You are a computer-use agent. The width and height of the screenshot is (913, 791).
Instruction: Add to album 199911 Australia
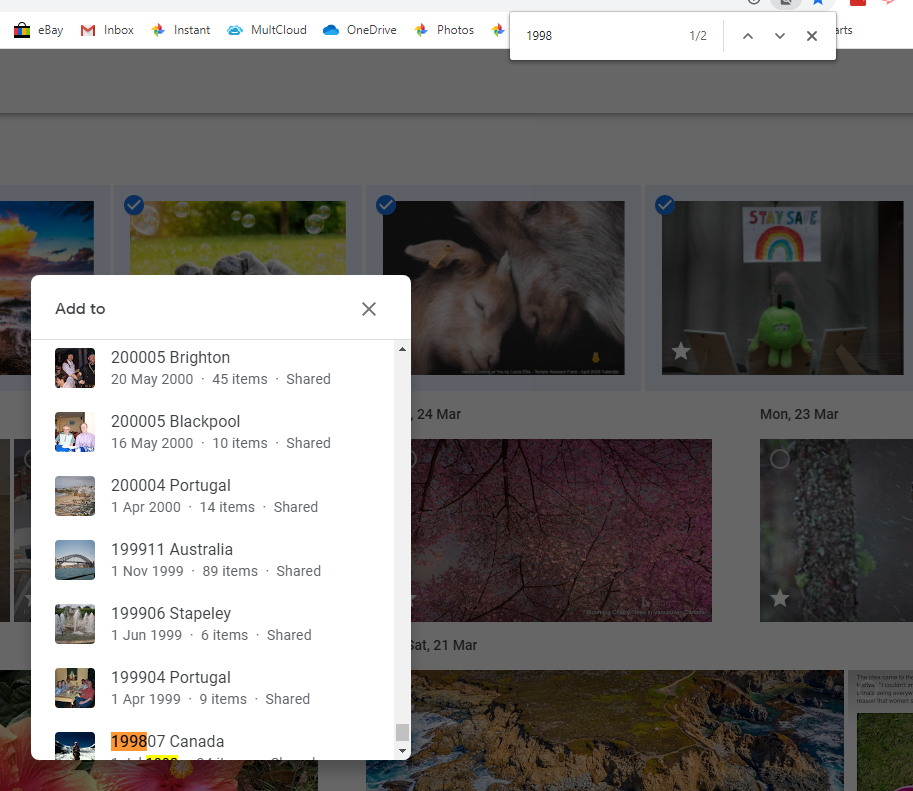tap(213, 560)
